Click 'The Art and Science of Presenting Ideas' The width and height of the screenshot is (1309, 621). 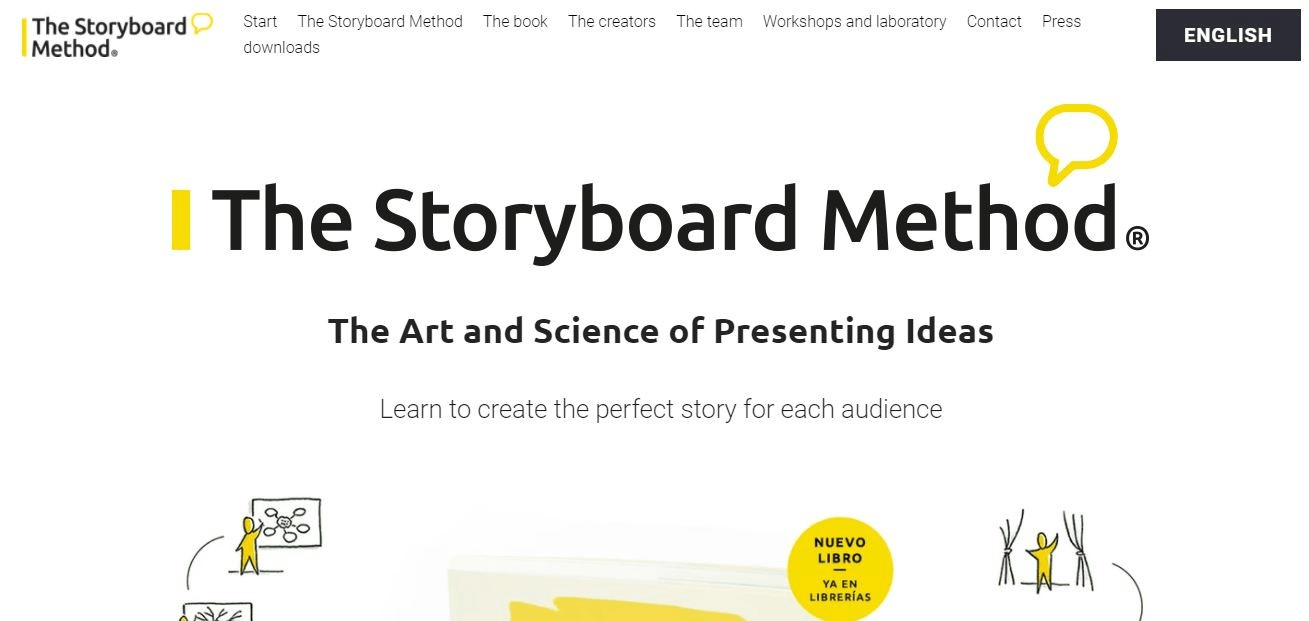point(660,331)
